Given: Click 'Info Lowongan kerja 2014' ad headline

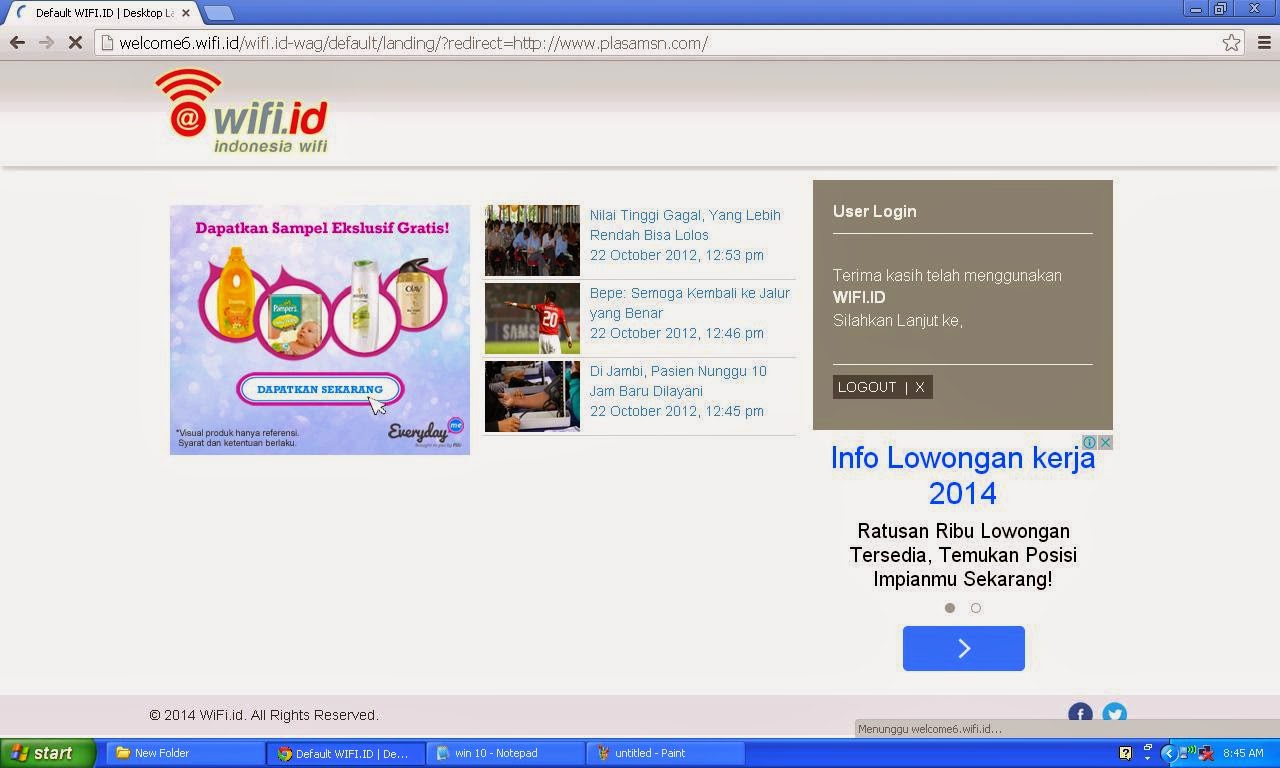Looking at the screenshot, I should [x=963, y=476].
